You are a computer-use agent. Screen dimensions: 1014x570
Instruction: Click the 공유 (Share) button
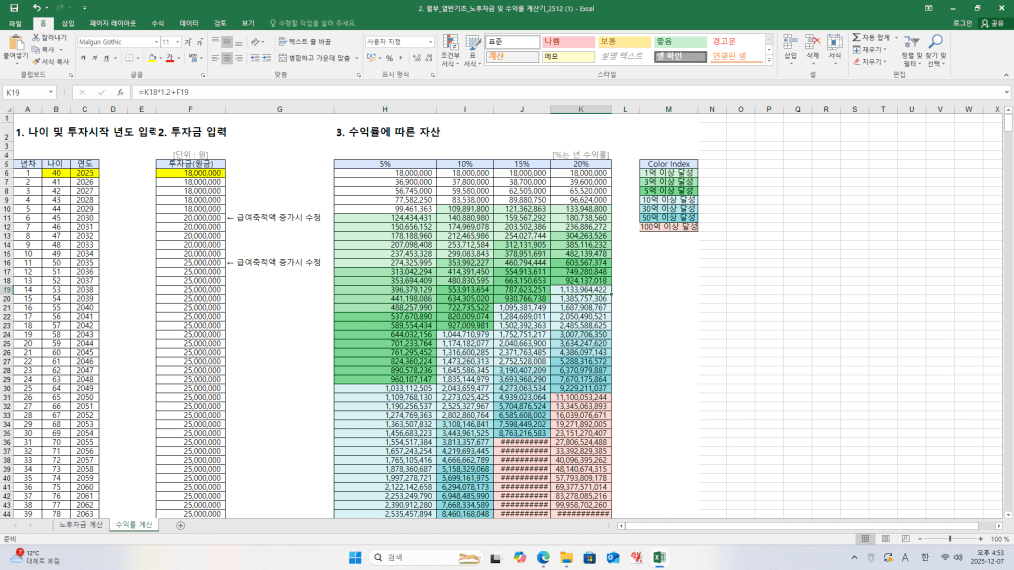[992, 22]
